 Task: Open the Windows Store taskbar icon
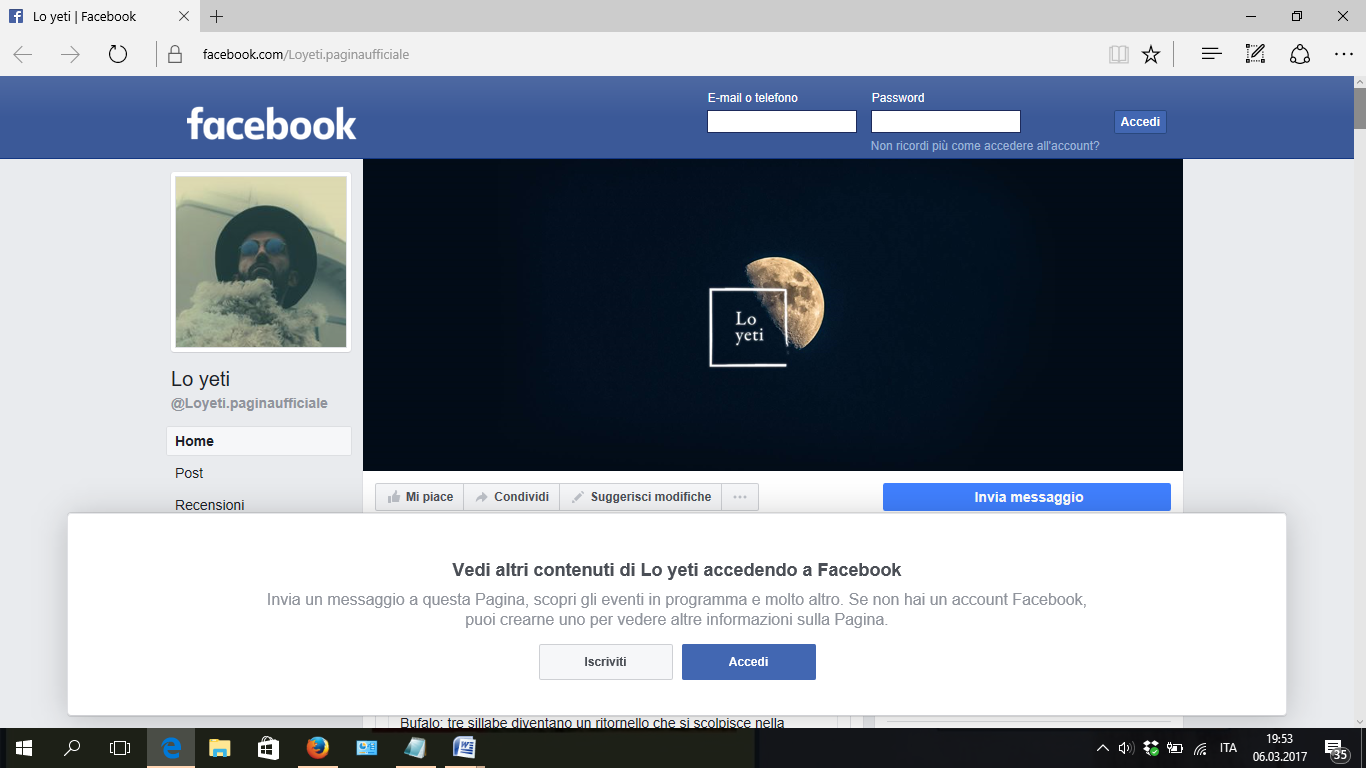[269, 748]
